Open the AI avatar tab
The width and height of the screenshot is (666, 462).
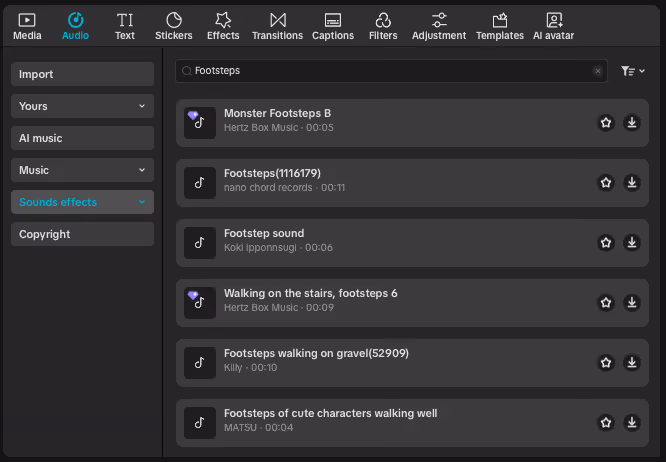point(554,26)
